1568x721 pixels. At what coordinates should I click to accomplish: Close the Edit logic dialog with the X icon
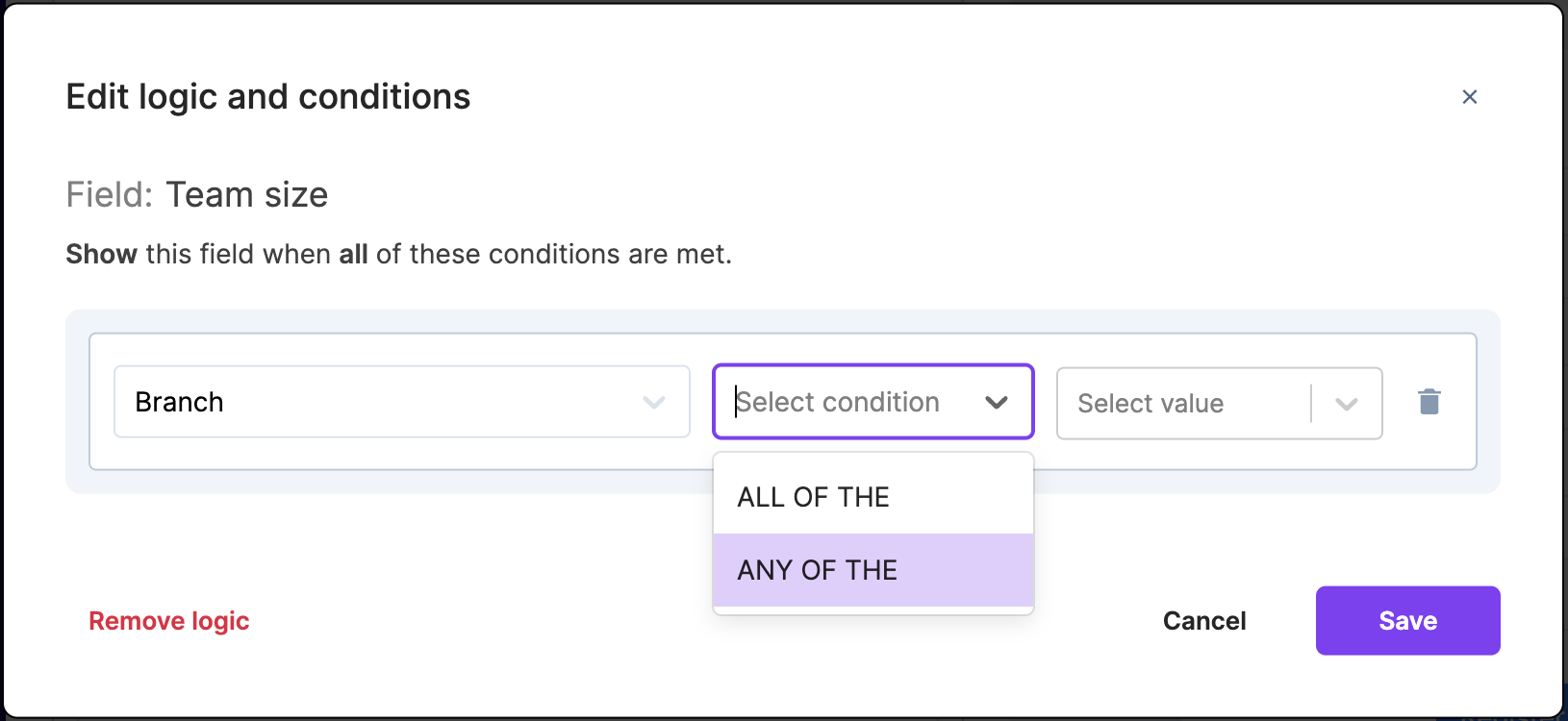[1470, 96]
